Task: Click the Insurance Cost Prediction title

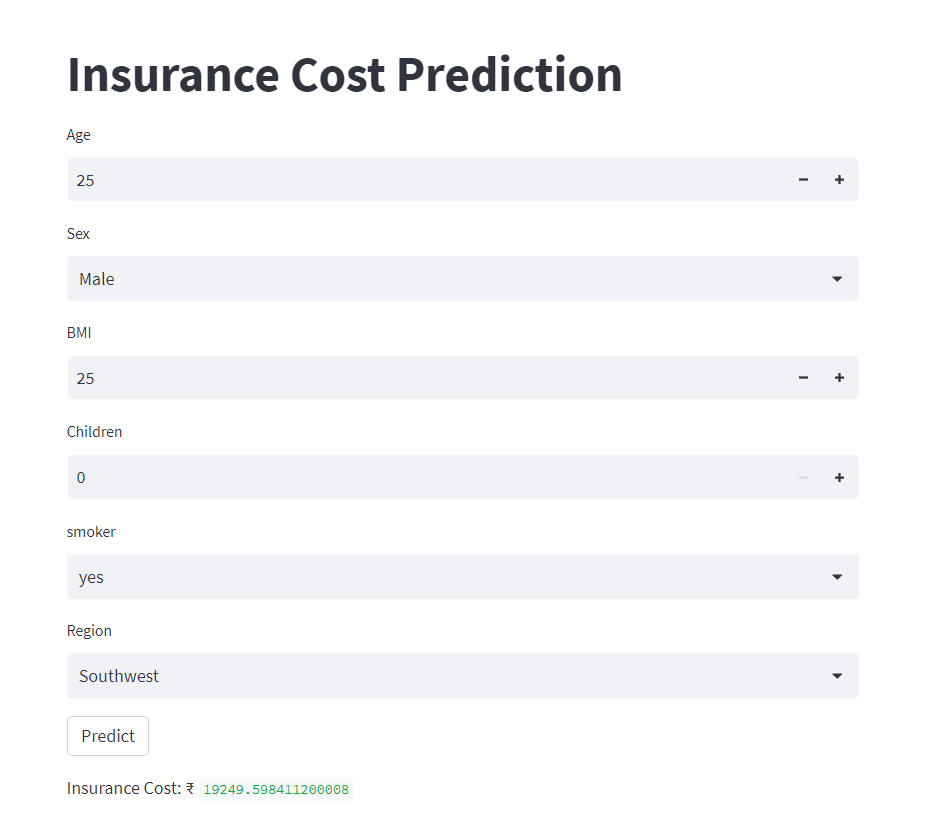Action: (x=344, y=74)
